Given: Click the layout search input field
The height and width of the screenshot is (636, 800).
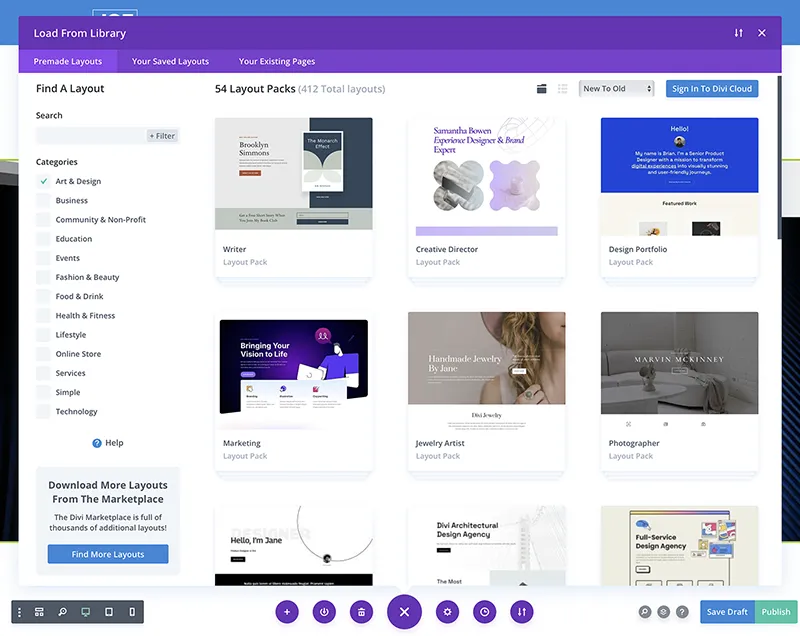Looking at the screenshot, I should click(91, 136).
